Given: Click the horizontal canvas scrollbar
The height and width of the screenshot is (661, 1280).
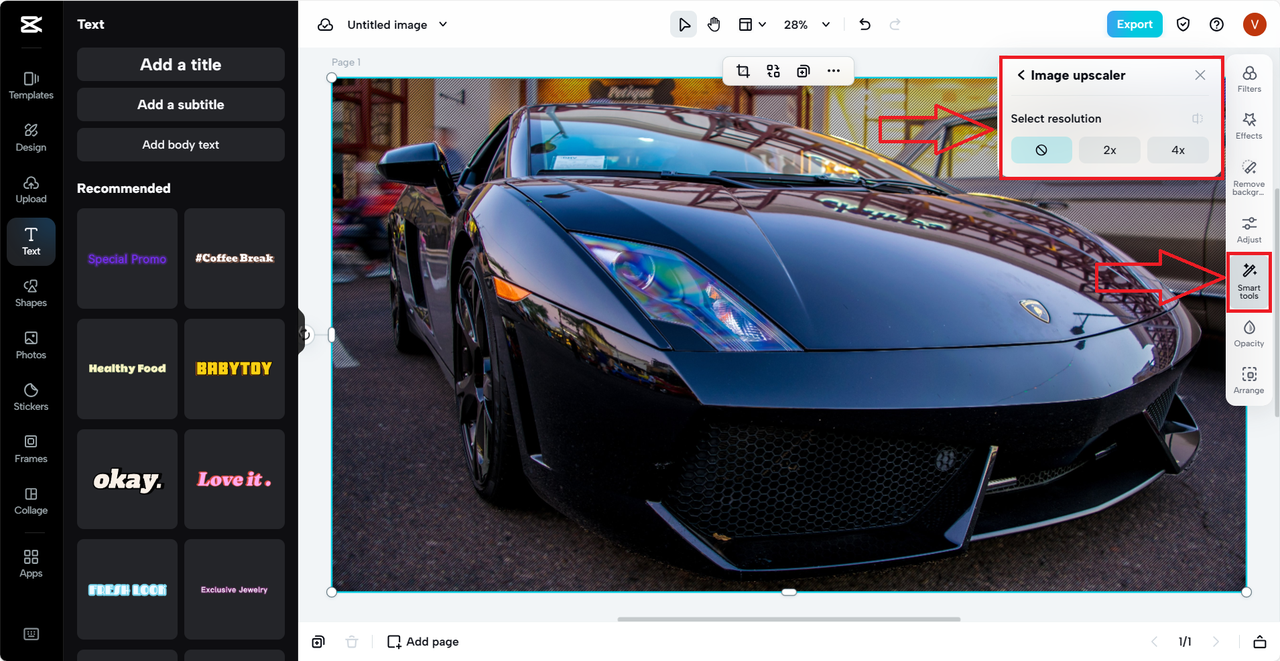Looking at the screenshot, I should [x=789, y=619].
